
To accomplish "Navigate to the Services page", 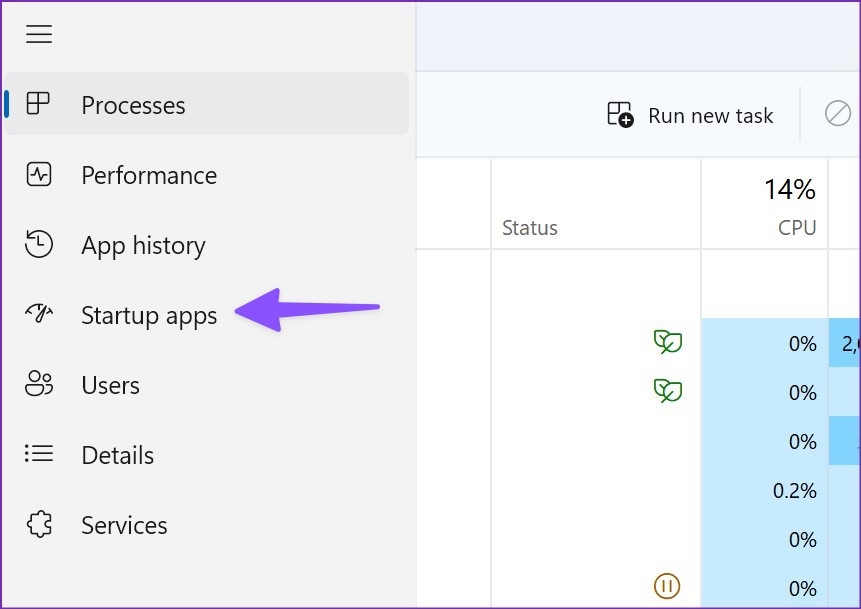I will coord(124,525).
